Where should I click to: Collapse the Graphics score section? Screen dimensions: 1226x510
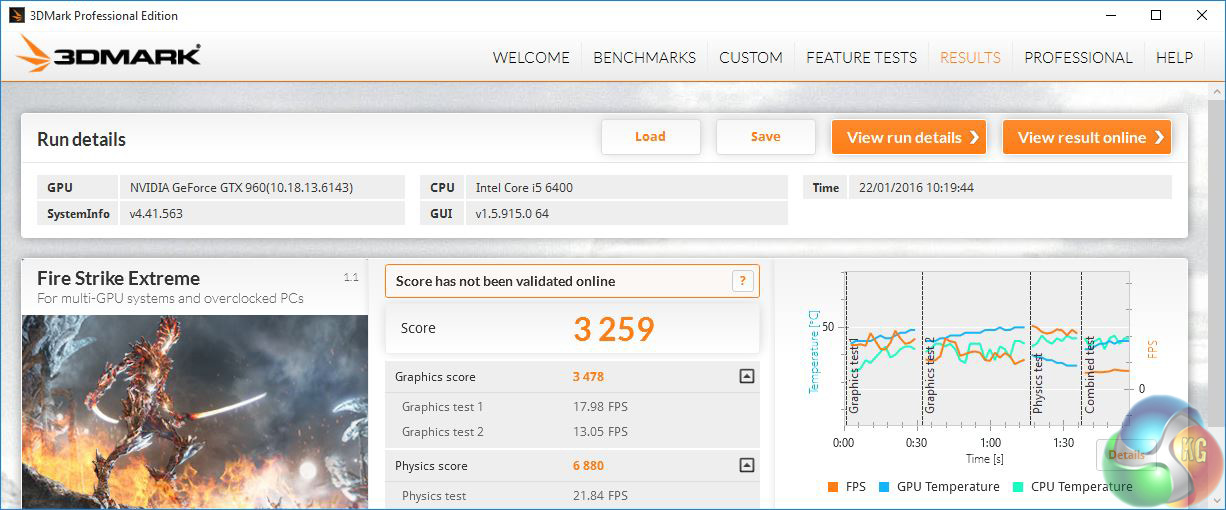pyautogui.click(x=746, y=377)
